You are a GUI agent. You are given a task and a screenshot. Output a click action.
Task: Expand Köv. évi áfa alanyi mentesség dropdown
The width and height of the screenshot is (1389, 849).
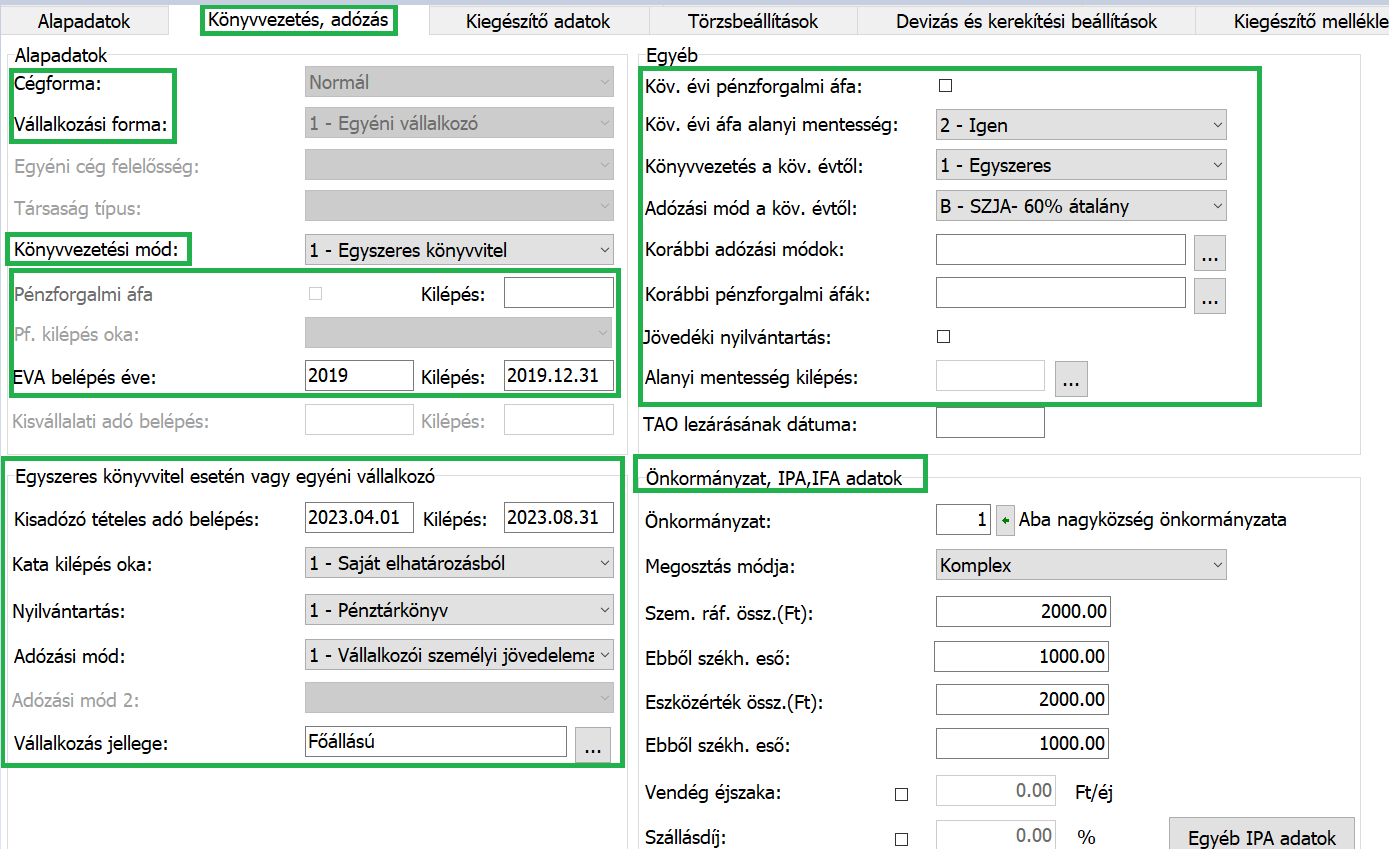[1081, 125]
